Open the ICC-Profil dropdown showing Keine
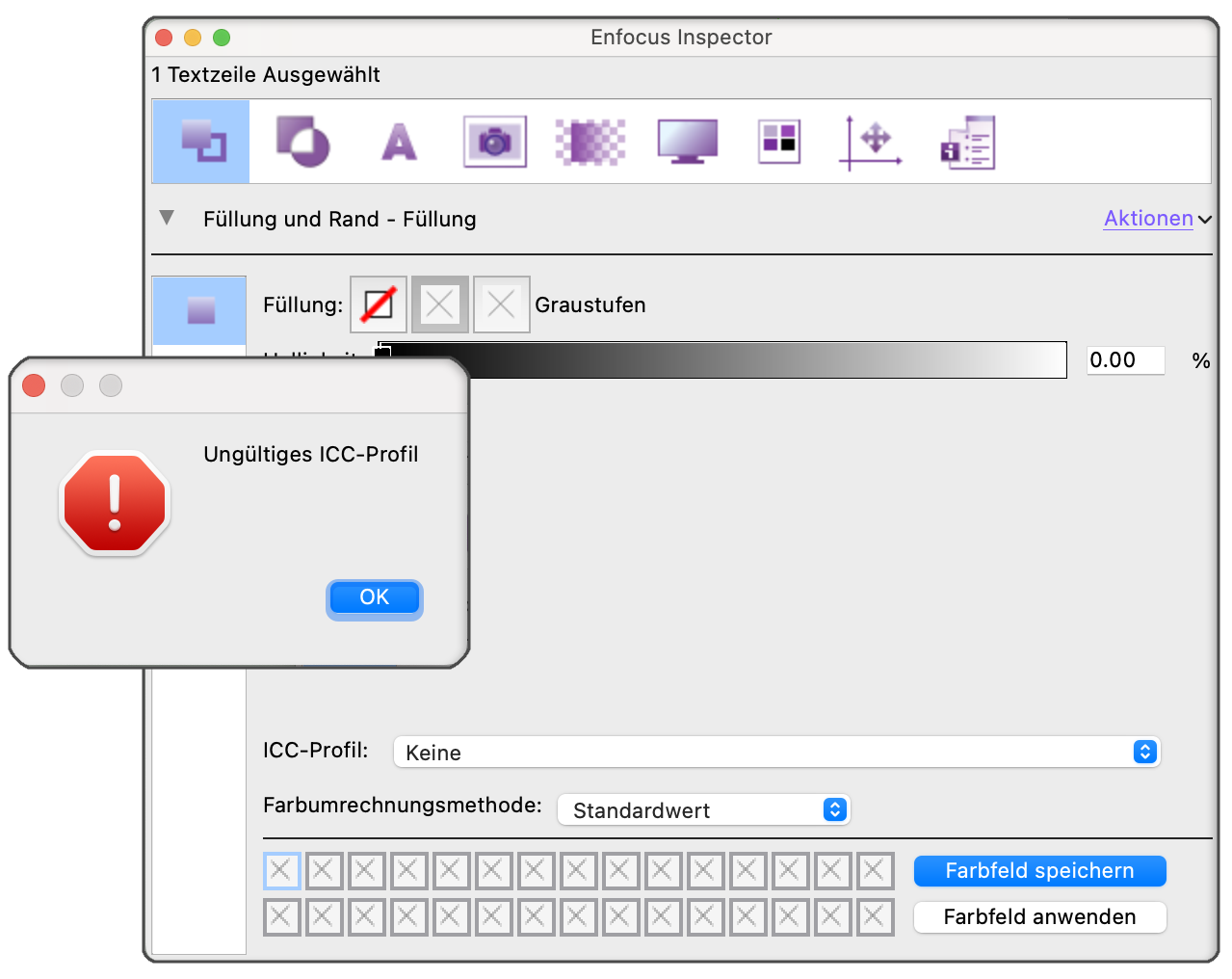This screenshot has width=1232, height=979. [x=776, y=752]
